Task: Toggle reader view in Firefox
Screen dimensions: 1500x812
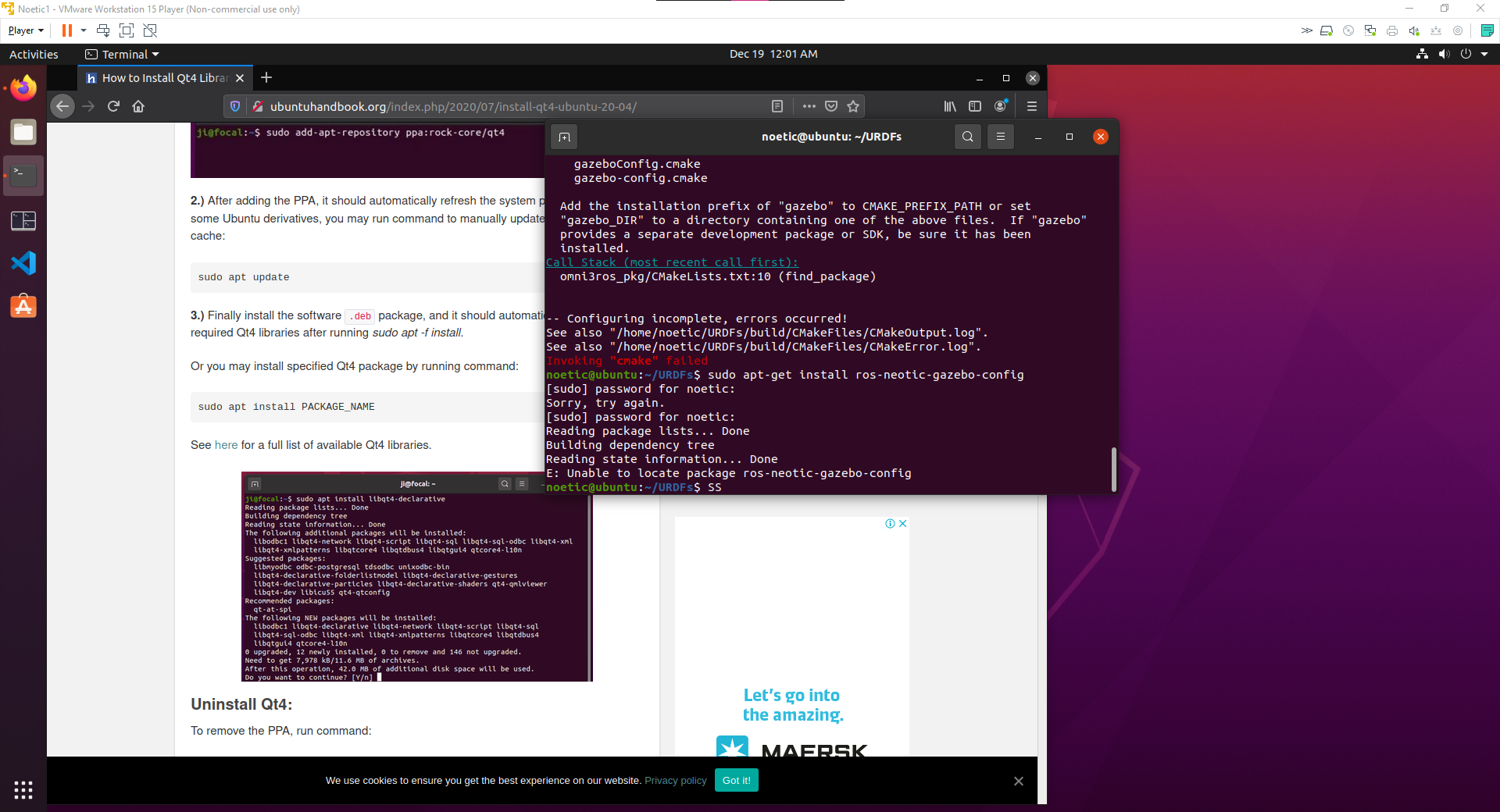Action: (777, 106)
